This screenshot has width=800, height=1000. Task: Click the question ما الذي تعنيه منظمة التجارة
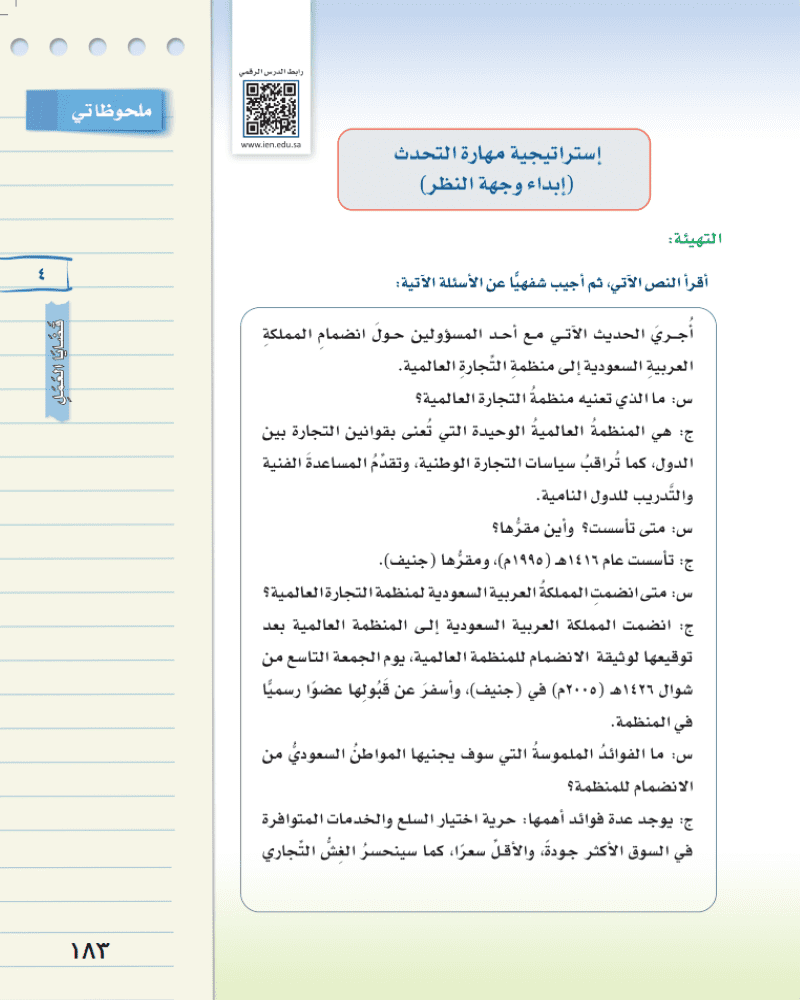pos(554,399)
